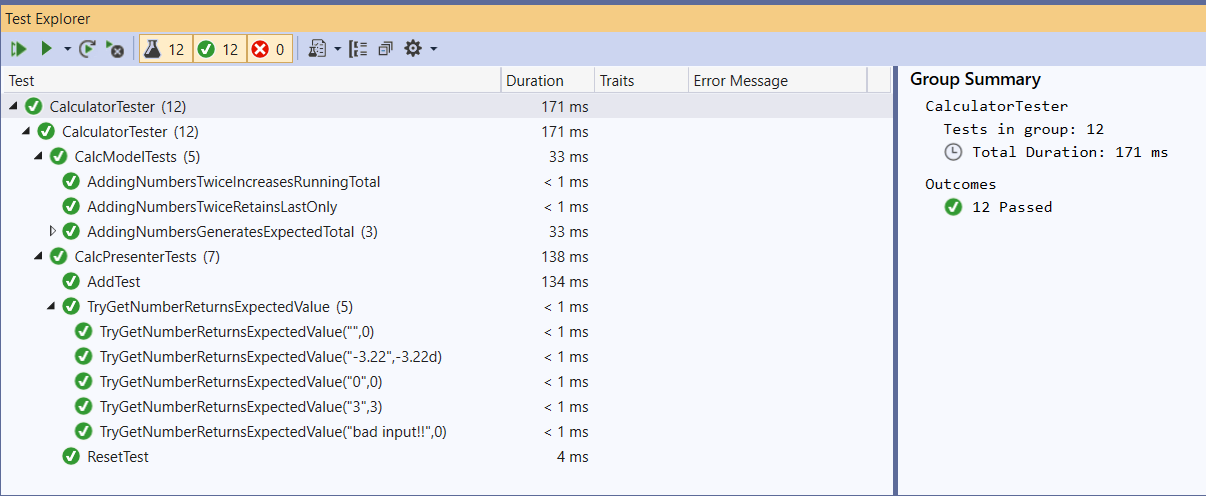Screen dimensions: 1206x496
Task: Click the Group By icon
Action: [x=358, y=48]
